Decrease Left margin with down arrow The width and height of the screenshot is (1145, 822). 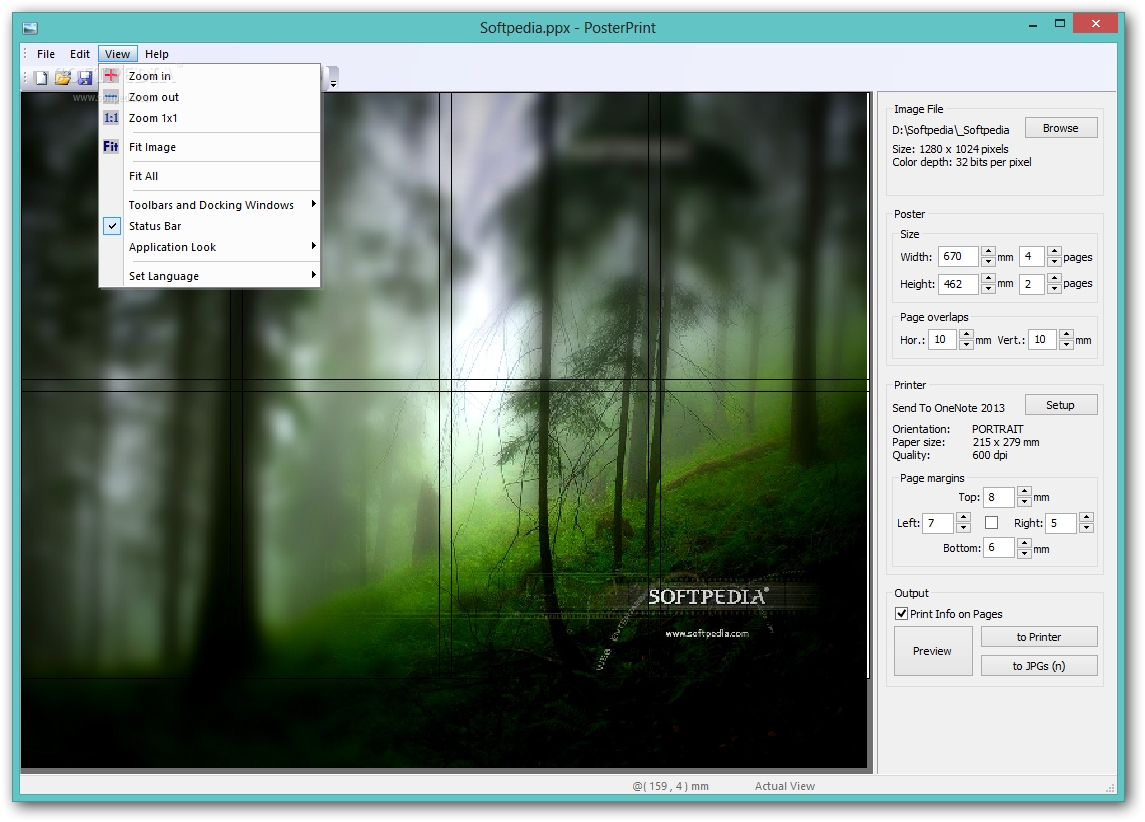pos(963,528)
